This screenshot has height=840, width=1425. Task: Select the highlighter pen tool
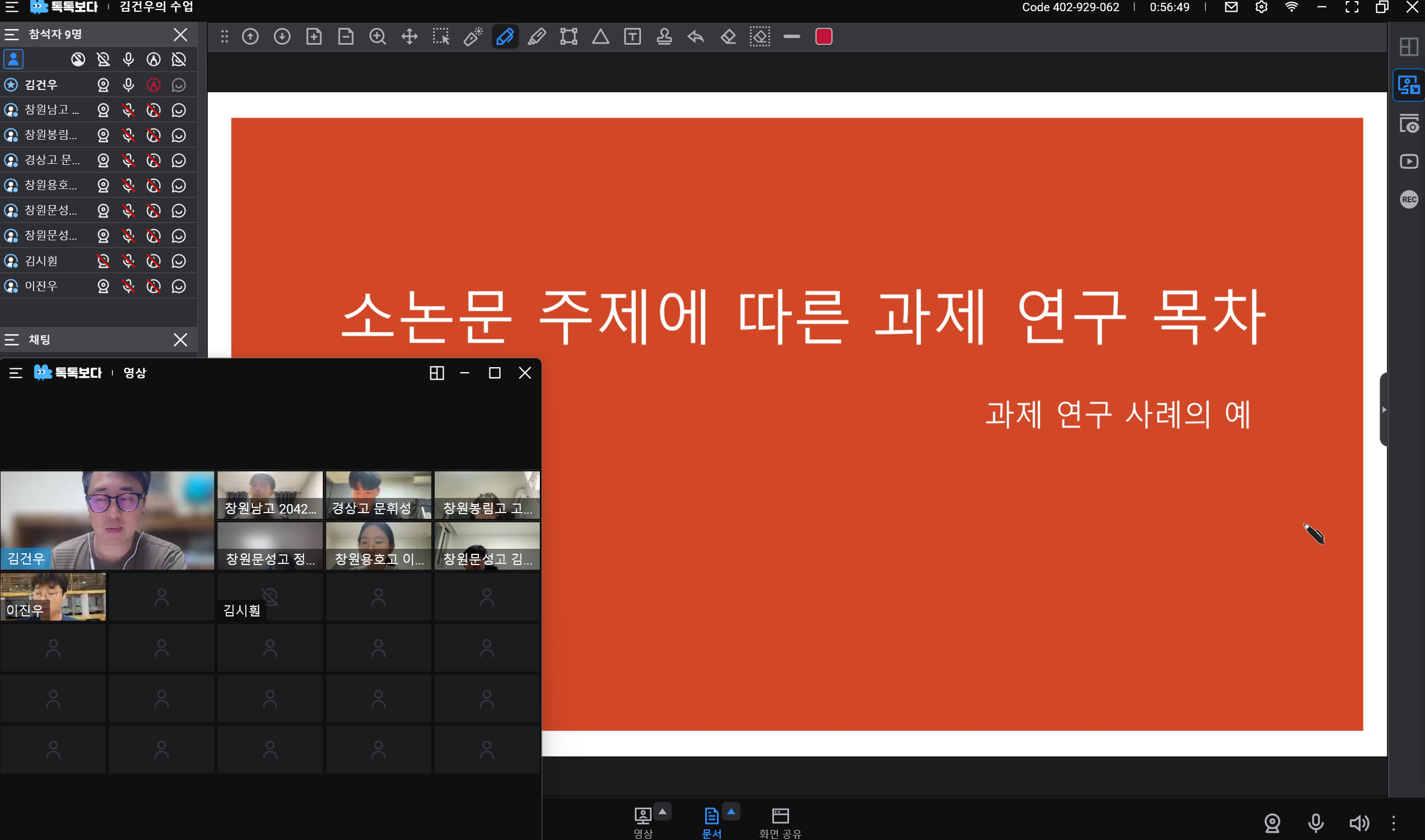536,37
